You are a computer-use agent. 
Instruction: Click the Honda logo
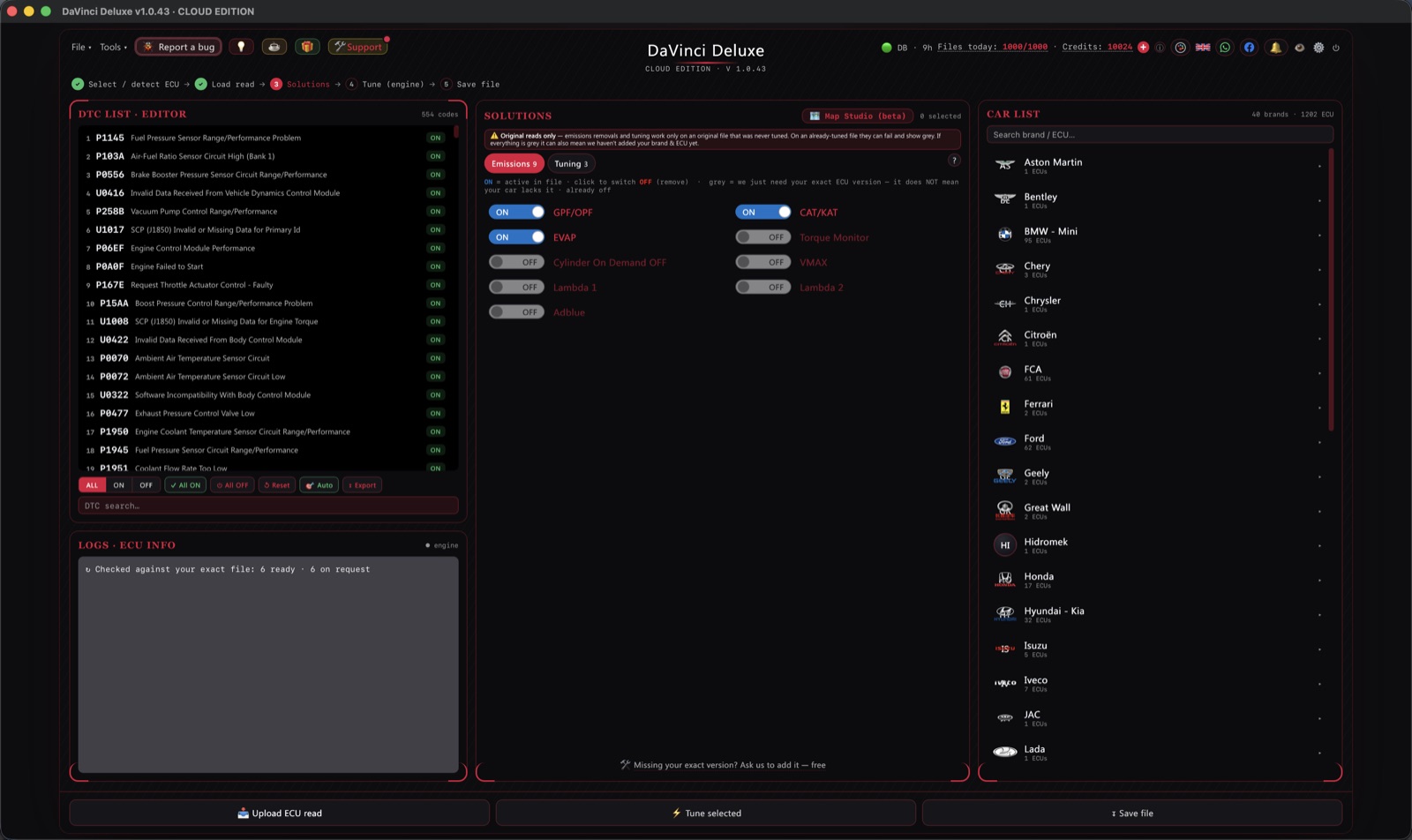point(1005,579)
